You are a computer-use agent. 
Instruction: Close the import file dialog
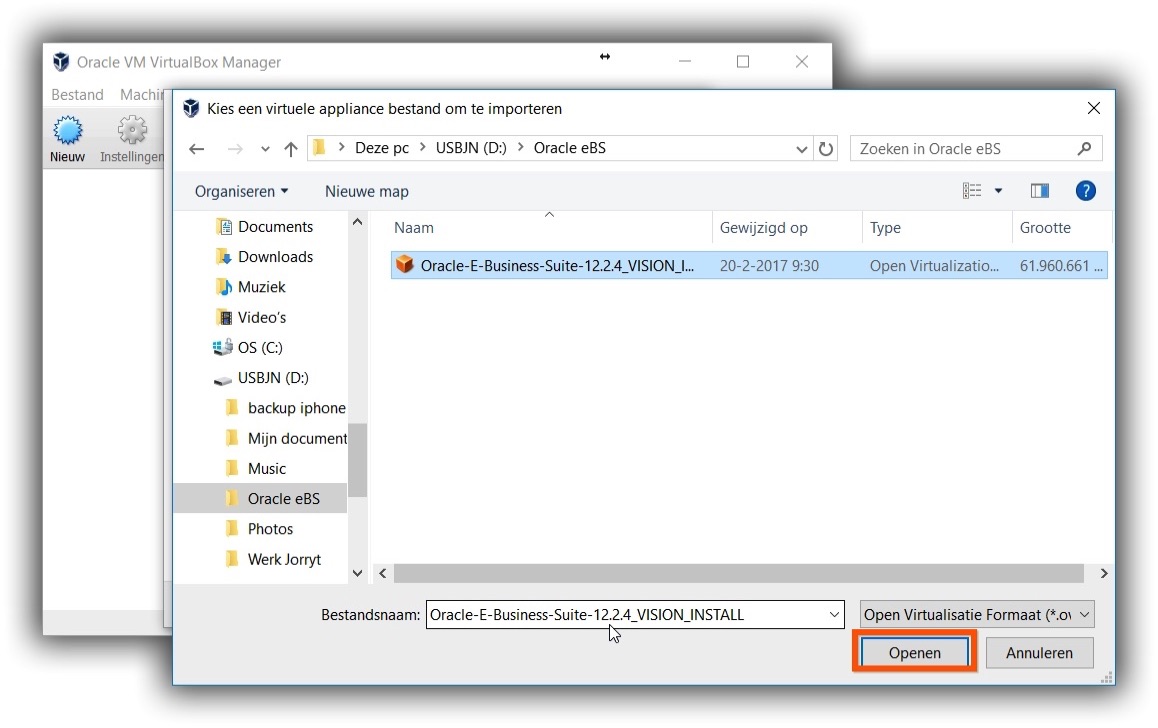pyautogui.click(x=1094, y=109)
